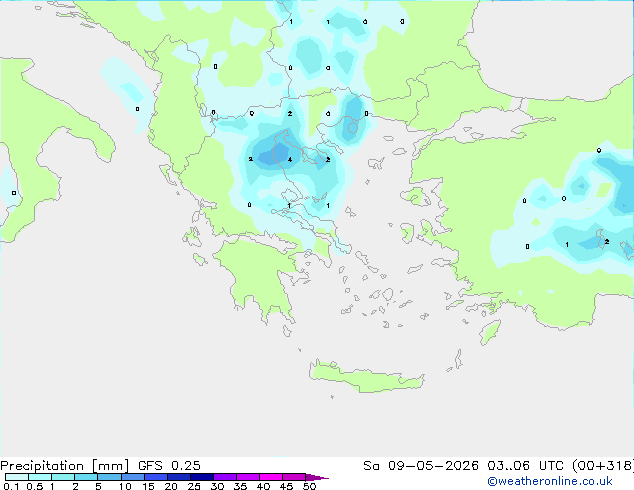Click the '03..06 UTC' time text

pos(526,466)
